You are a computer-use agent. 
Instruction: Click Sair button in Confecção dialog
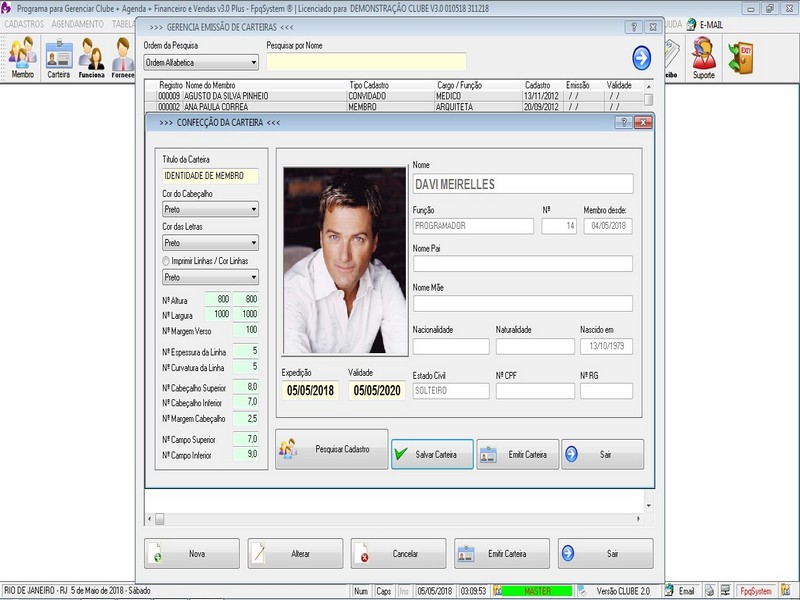pos(603,454)
